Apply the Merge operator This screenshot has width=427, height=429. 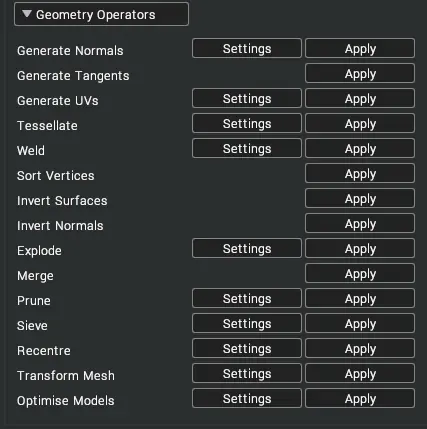360,273
